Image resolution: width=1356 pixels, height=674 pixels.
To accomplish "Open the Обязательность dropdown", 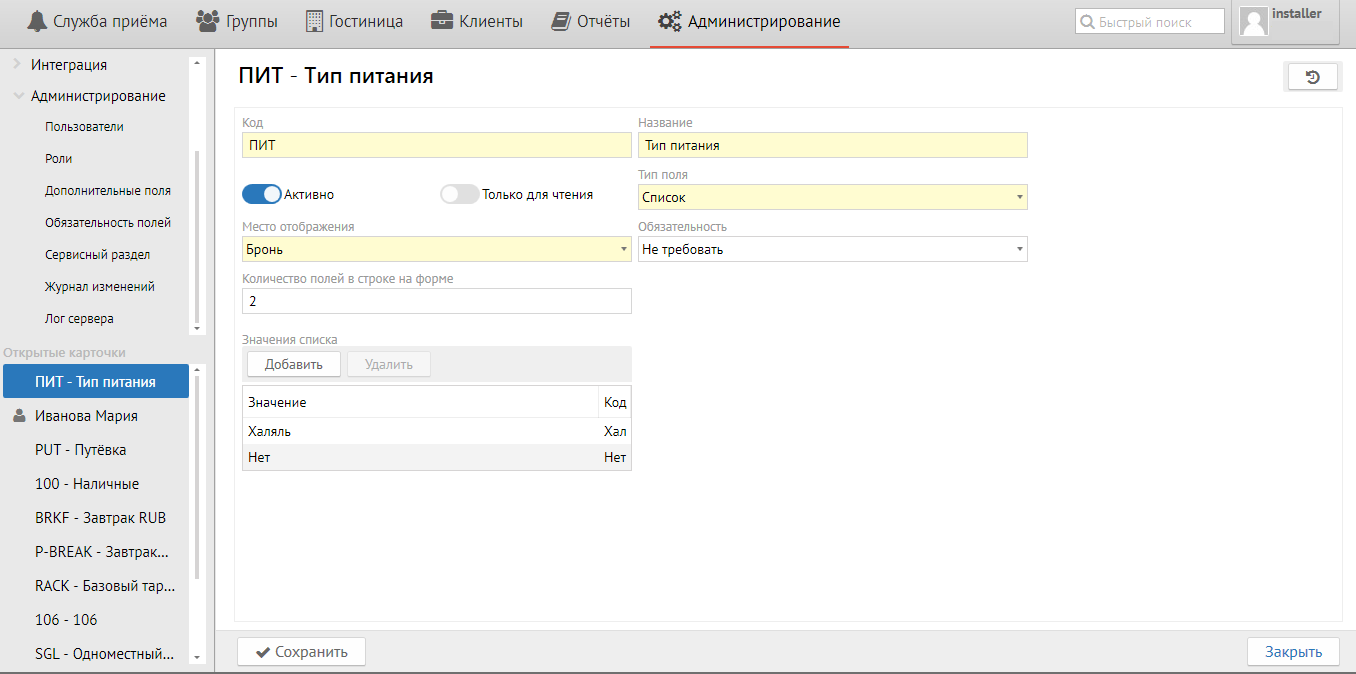I will tap(832, 249).
